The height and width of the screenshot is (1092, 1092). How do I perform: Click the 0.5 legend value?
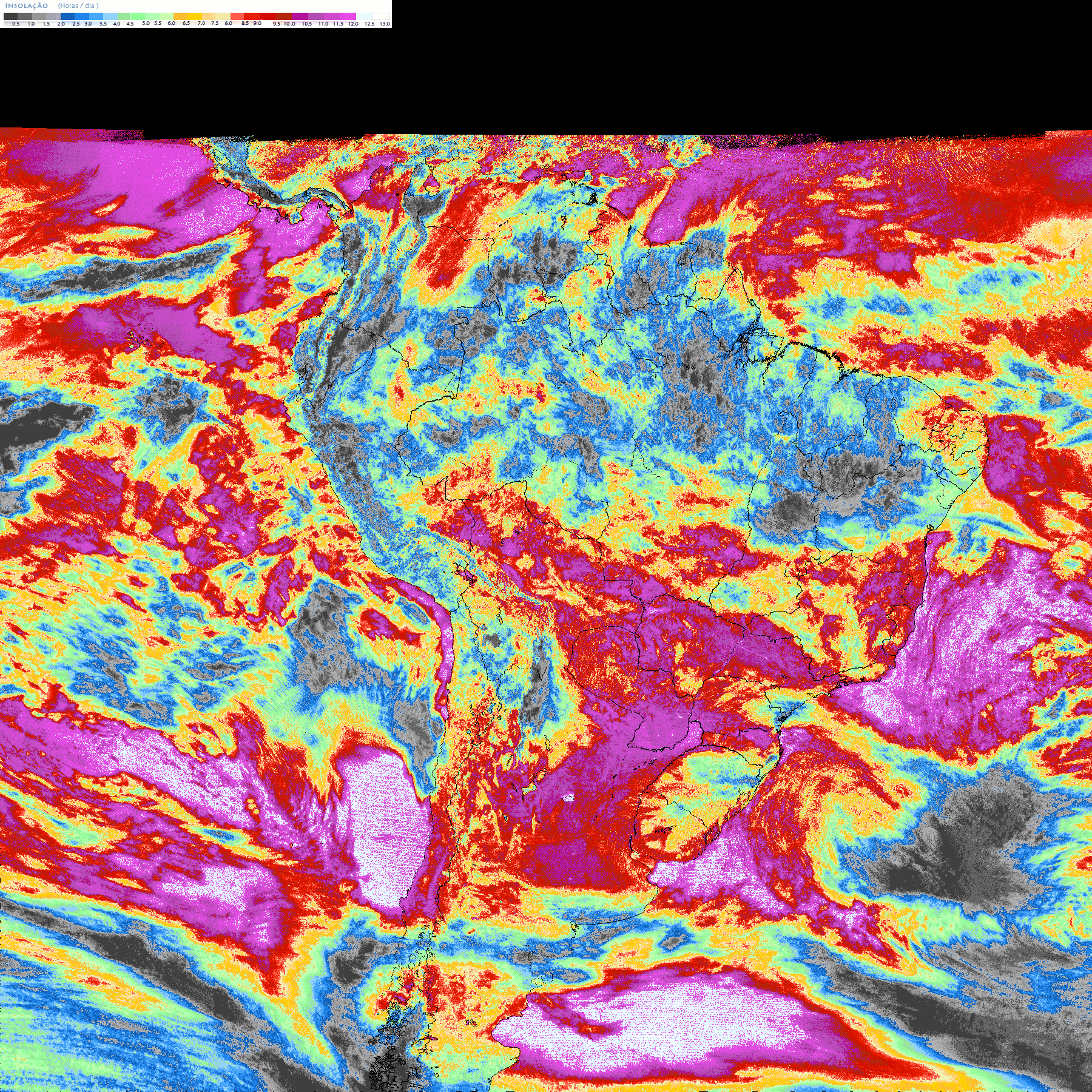point(16,24)
